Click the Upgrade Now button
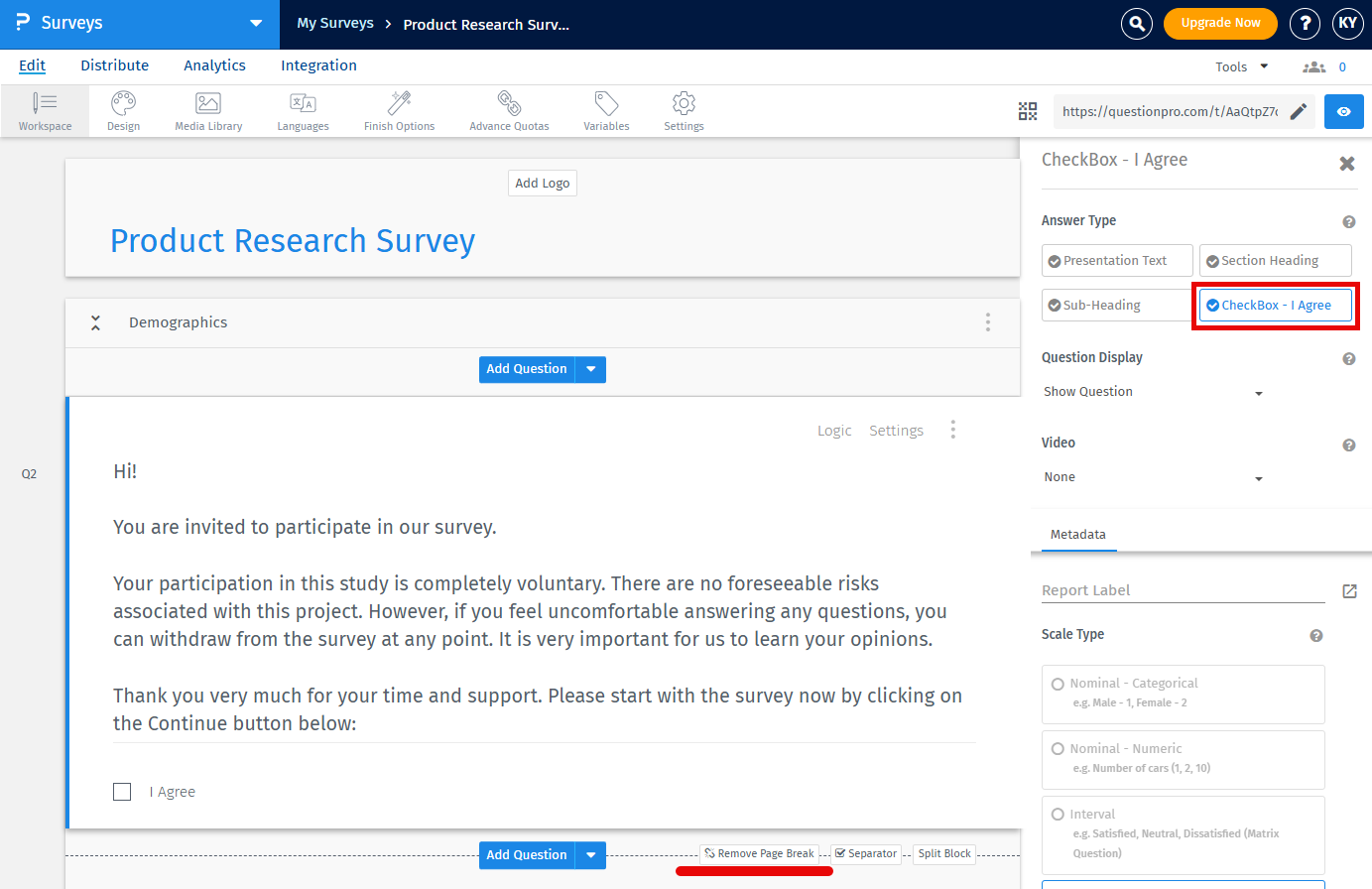The image size is (1372, 889). [x=1220, y=23]
